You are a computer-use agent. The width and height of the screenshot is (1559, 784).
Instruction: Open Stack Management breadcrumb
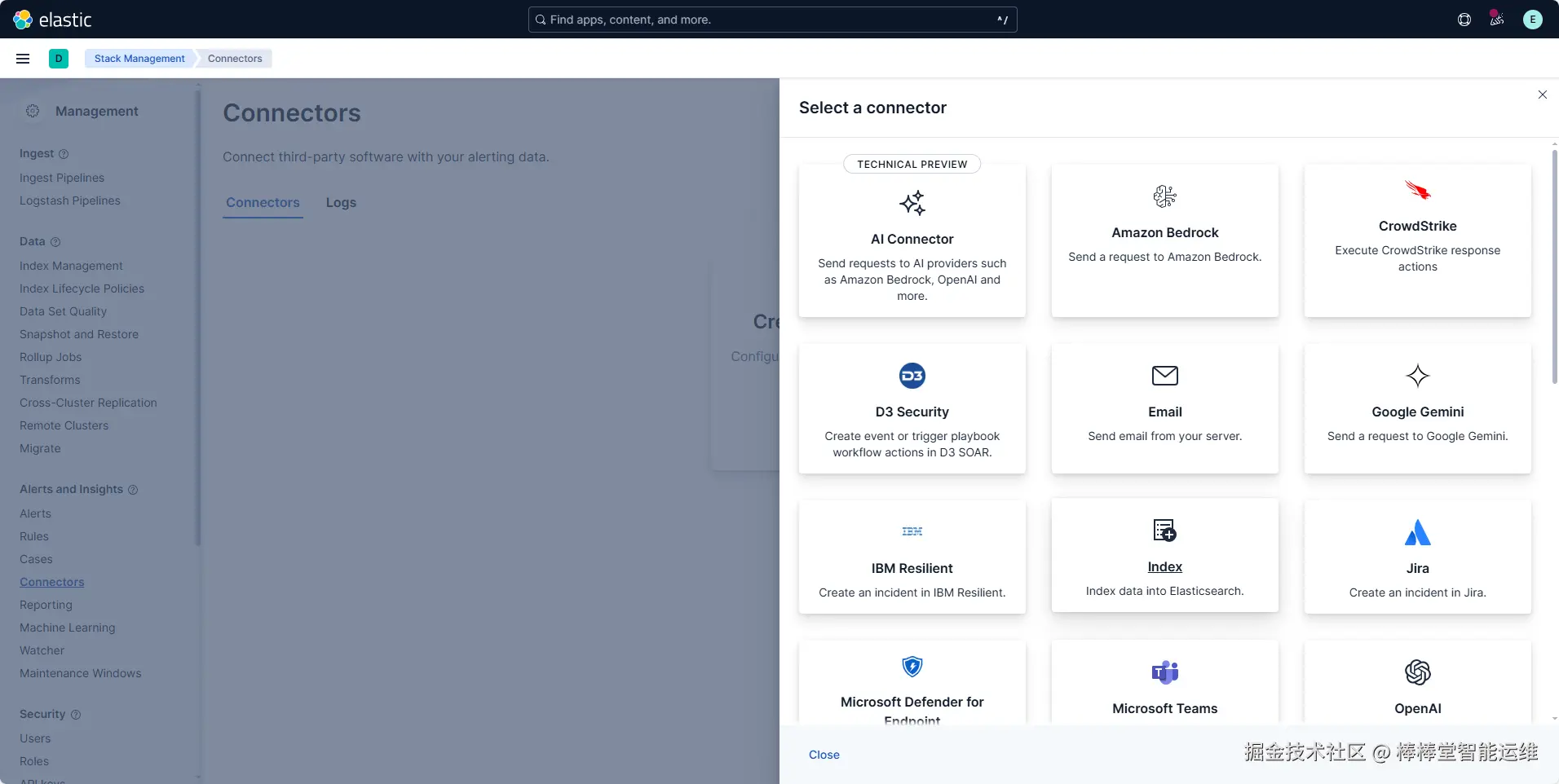point(139,59)
